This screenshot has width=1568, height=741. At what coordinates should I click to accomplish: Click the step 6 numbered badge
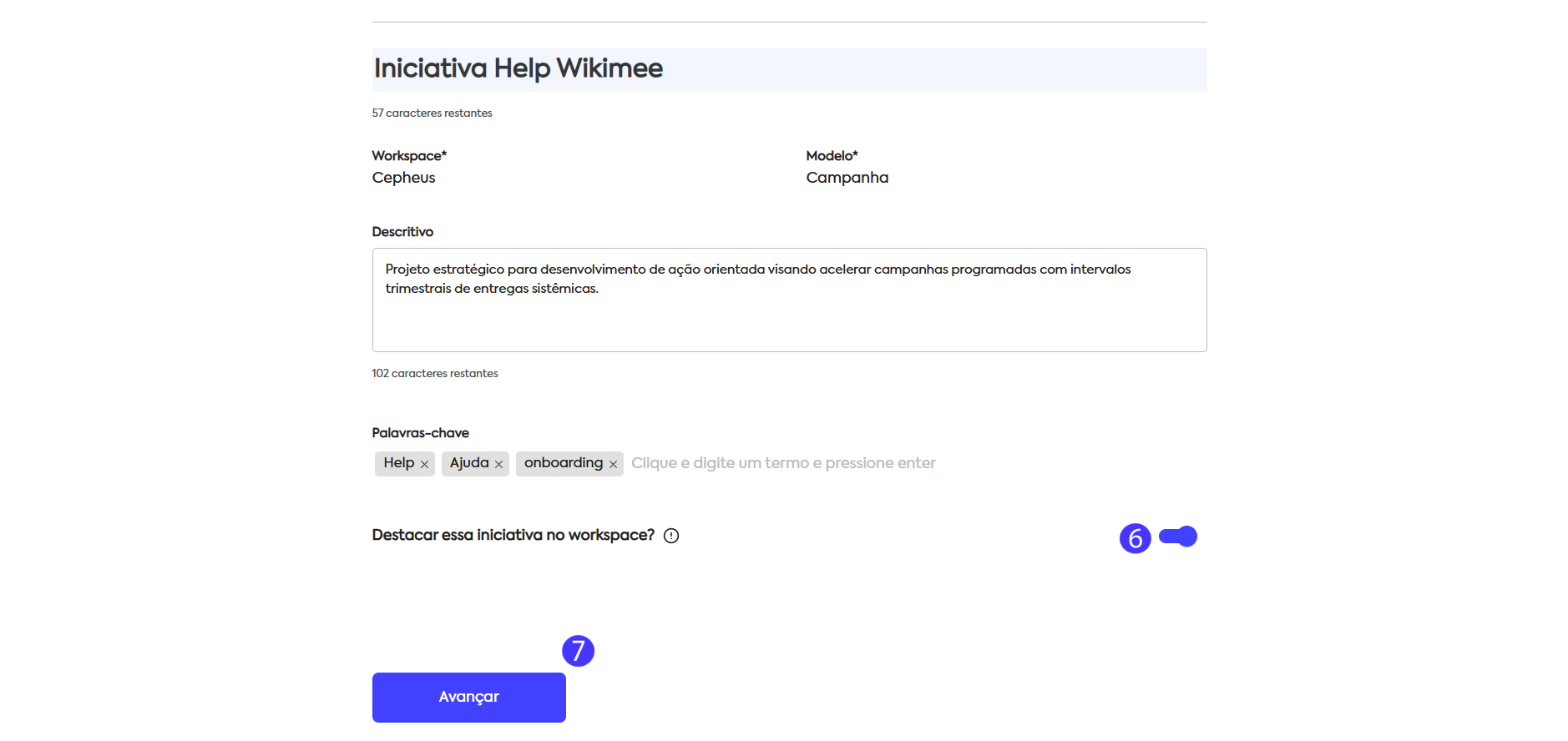(1135, 539)
